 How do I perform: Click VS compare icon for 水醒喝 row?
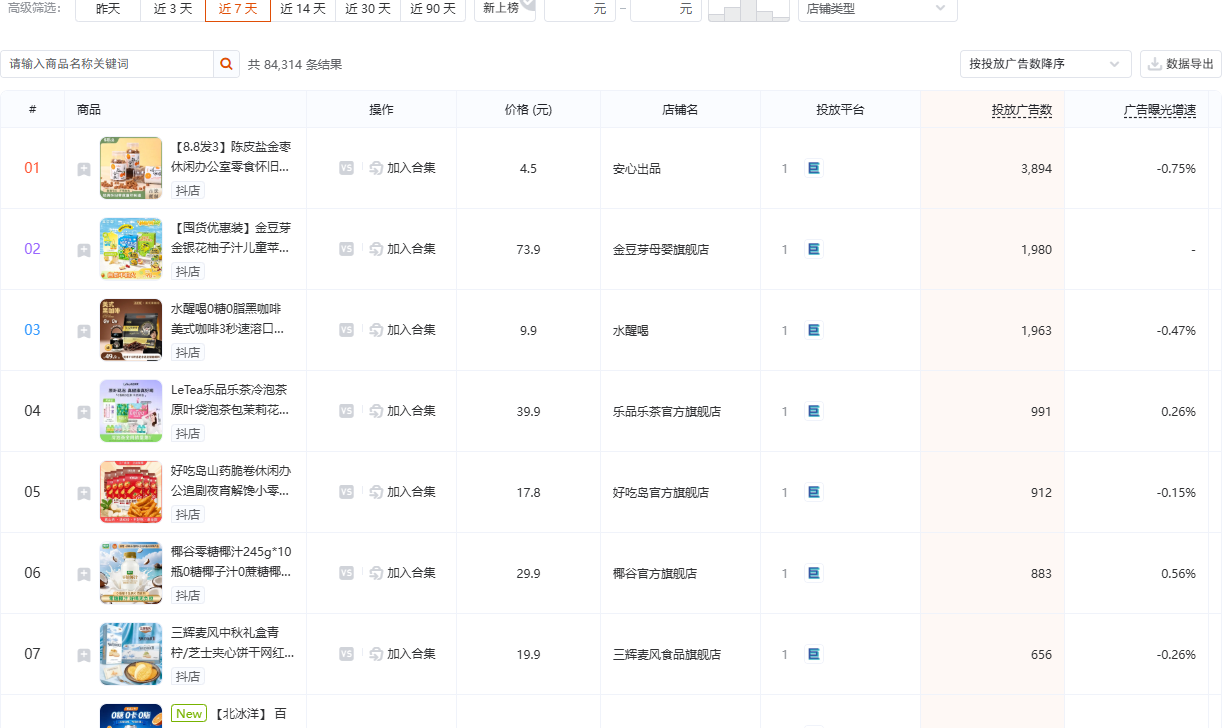click(x=346, y=330)
